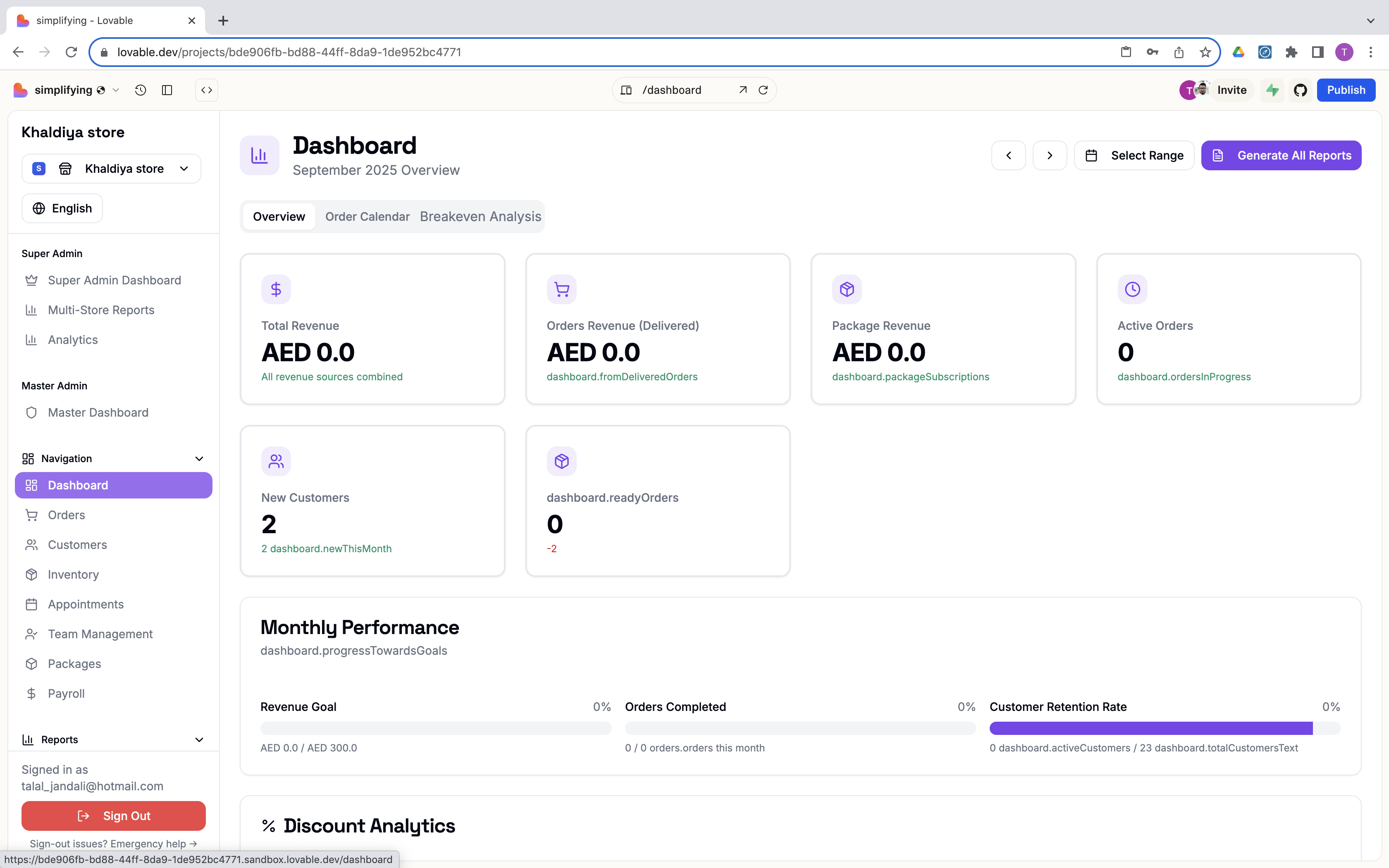This screenshot has height=868, width=1389.
Task: Click the Dashboard bar chart header icon
Action: 260,155
